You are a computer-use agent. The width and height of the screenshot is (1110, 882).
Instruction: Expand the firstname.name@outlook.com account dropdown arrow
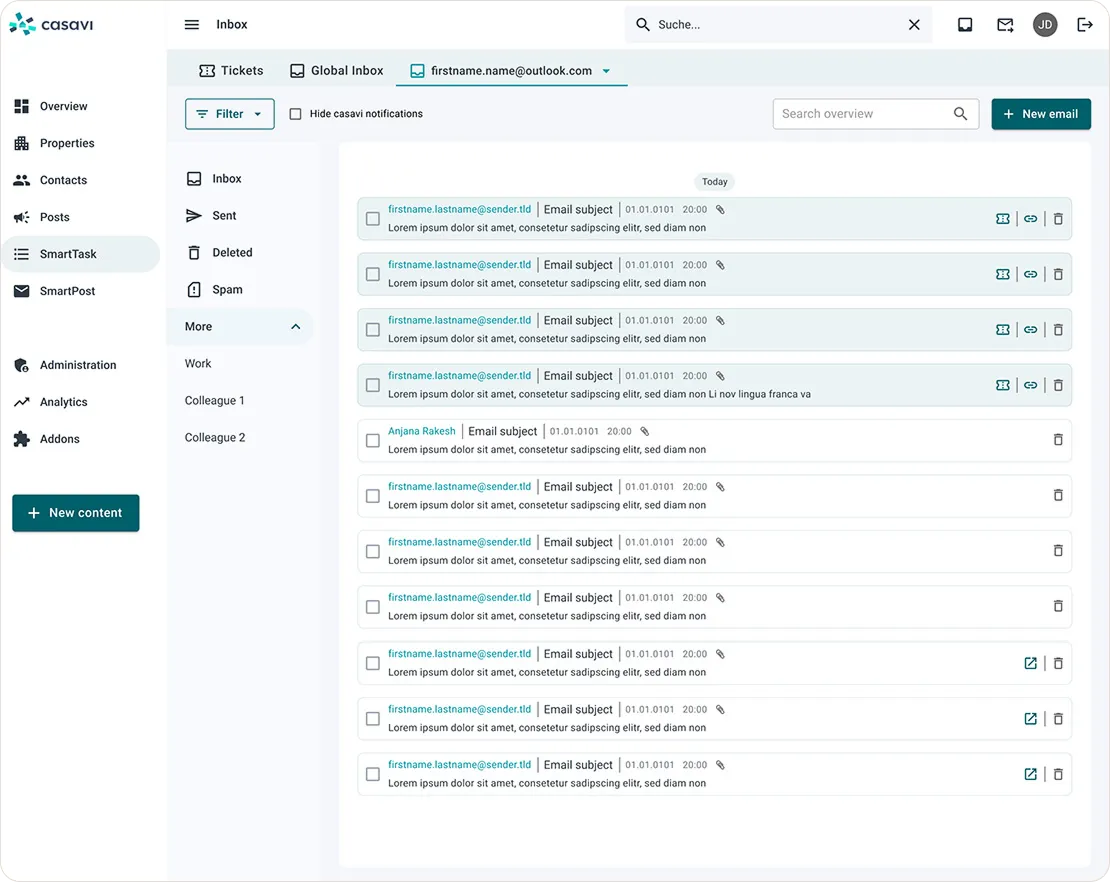coord(606,71)
